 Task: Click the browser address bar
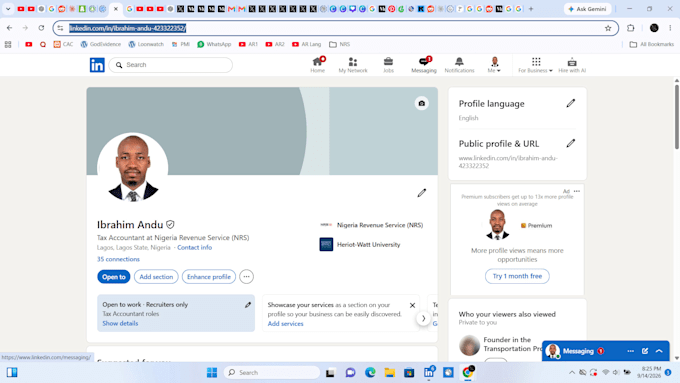(x=336, y=28)
